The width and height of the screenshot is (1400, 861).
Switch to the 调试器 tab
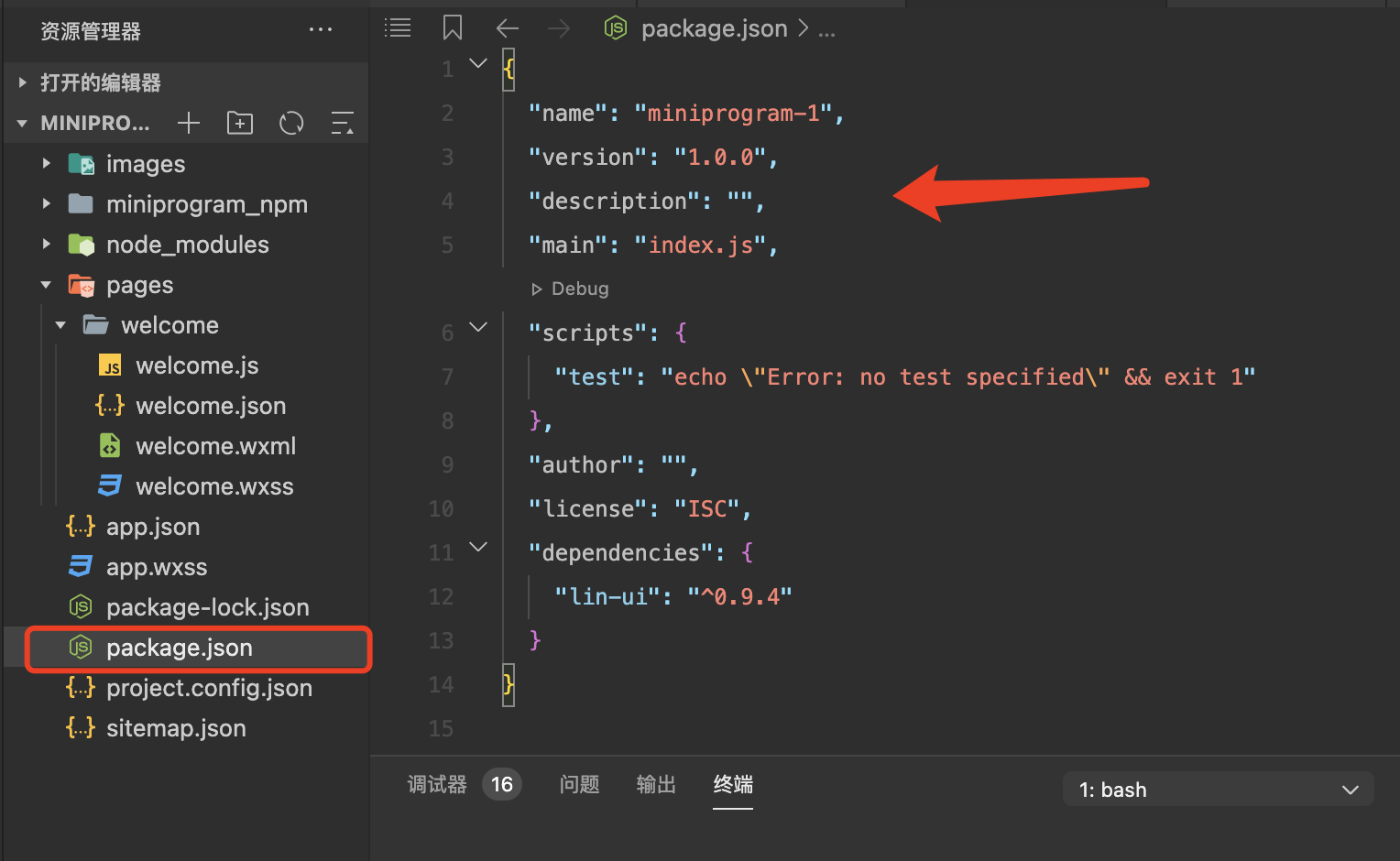[x=437, y=784]
